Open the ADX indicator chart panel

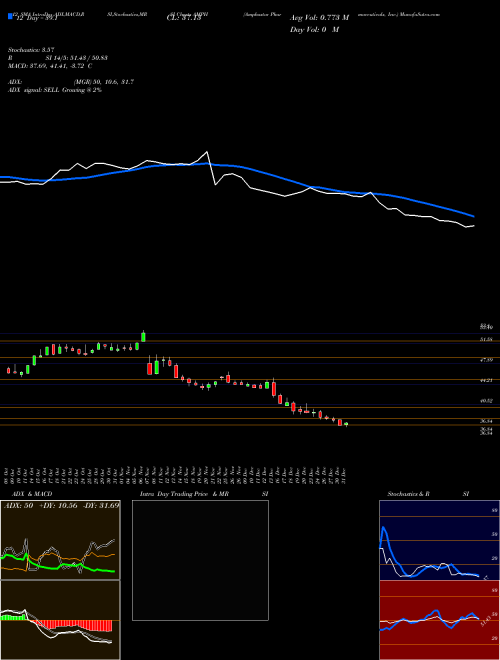[60, 540]
